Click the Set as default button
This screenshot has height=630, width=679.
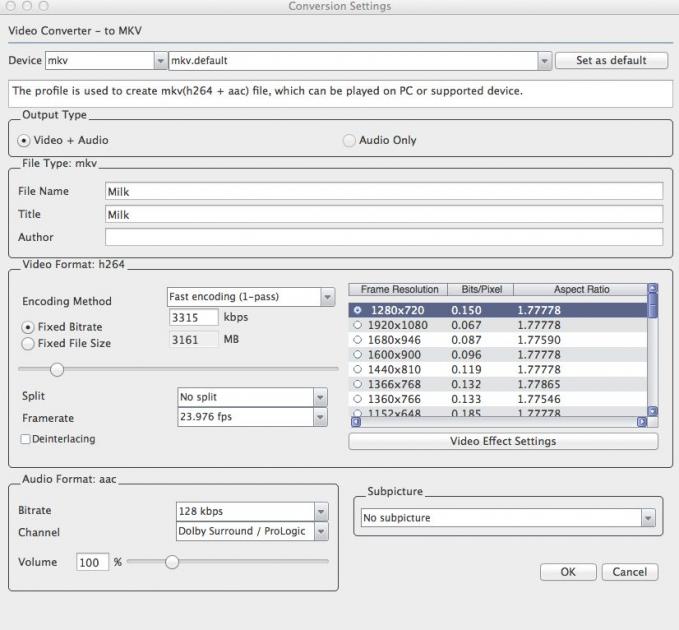(x=611, y=60)
